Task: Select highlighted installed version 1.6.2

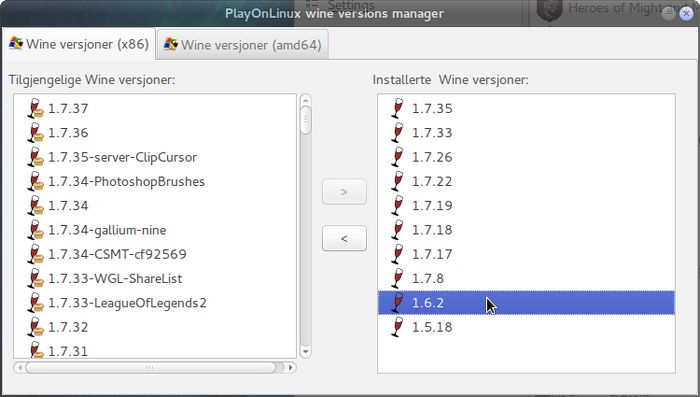Action: coord(526,303)
